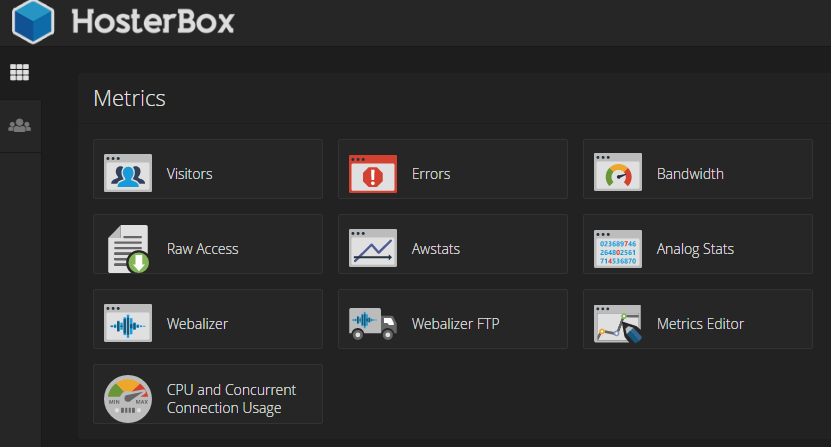The width and height of the screenshot is (831, 447).
Task: Select the user manager icon in sidebar
Action: [x=20, y=126]
